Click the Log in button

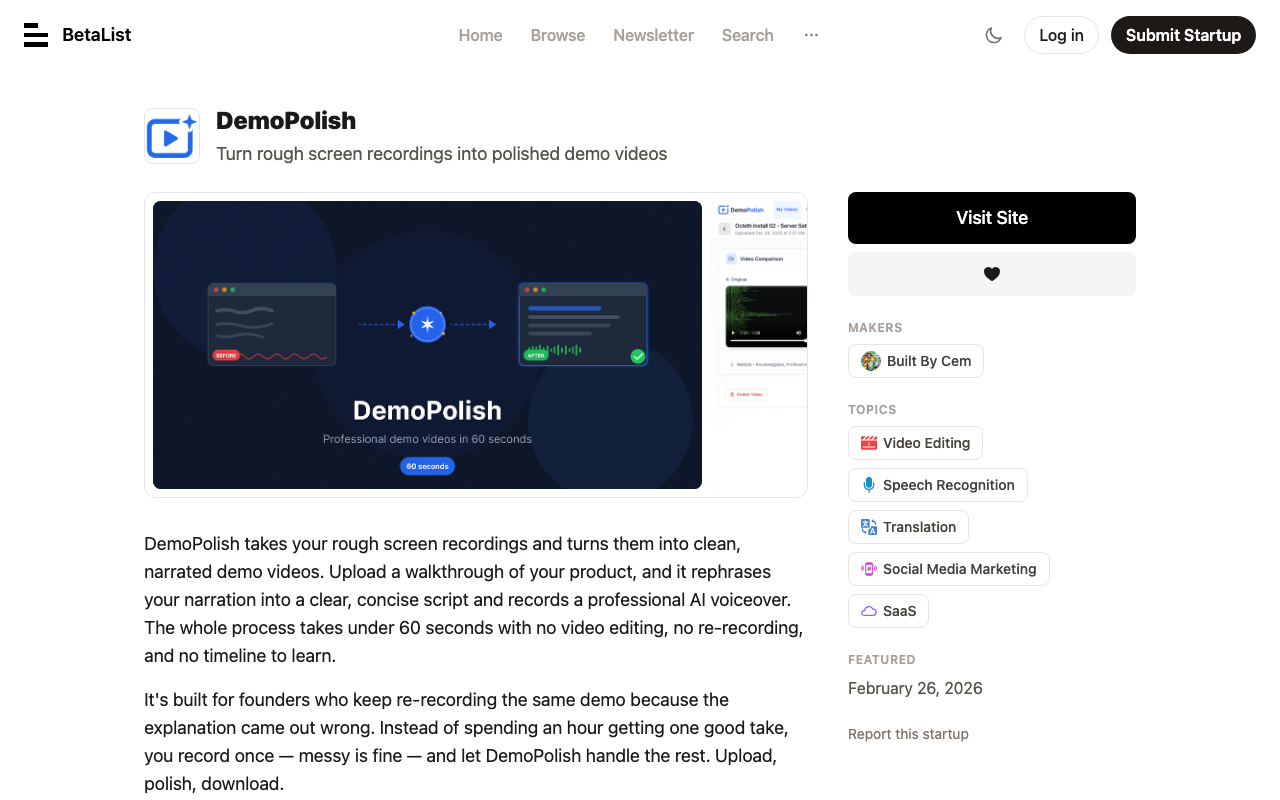(x=1061, y=35)
